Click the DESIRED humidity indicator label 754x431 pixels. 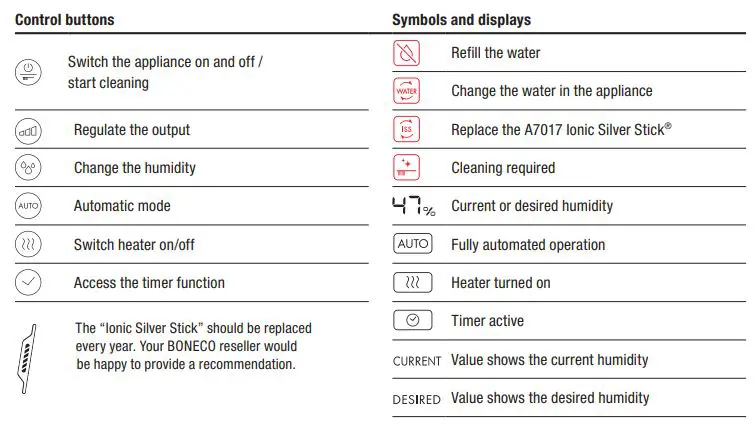(x=416, y=399)
